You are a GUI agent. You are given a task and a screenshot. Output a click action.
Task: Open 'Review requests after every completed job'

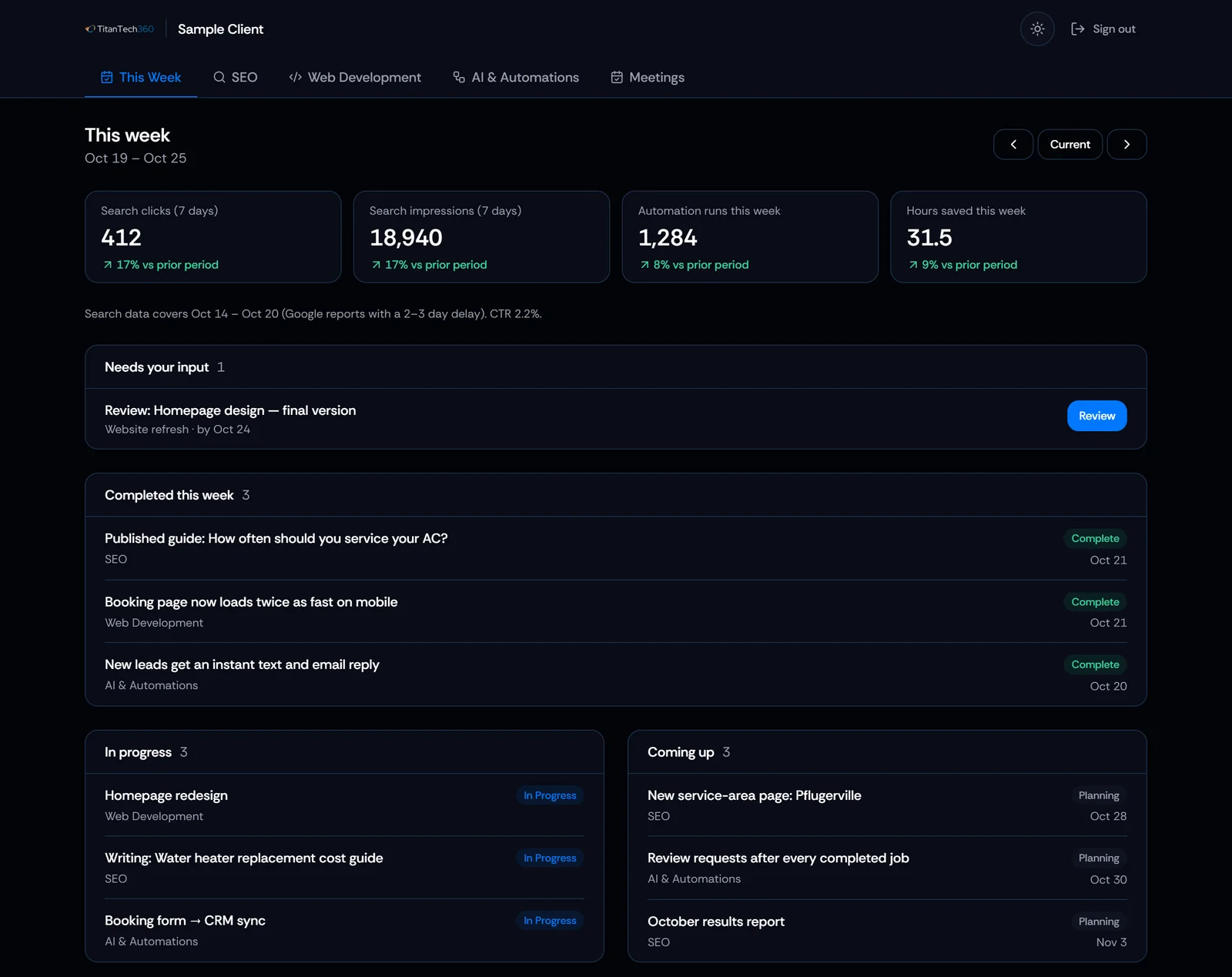pyautogui.click(x=778, y=858)
